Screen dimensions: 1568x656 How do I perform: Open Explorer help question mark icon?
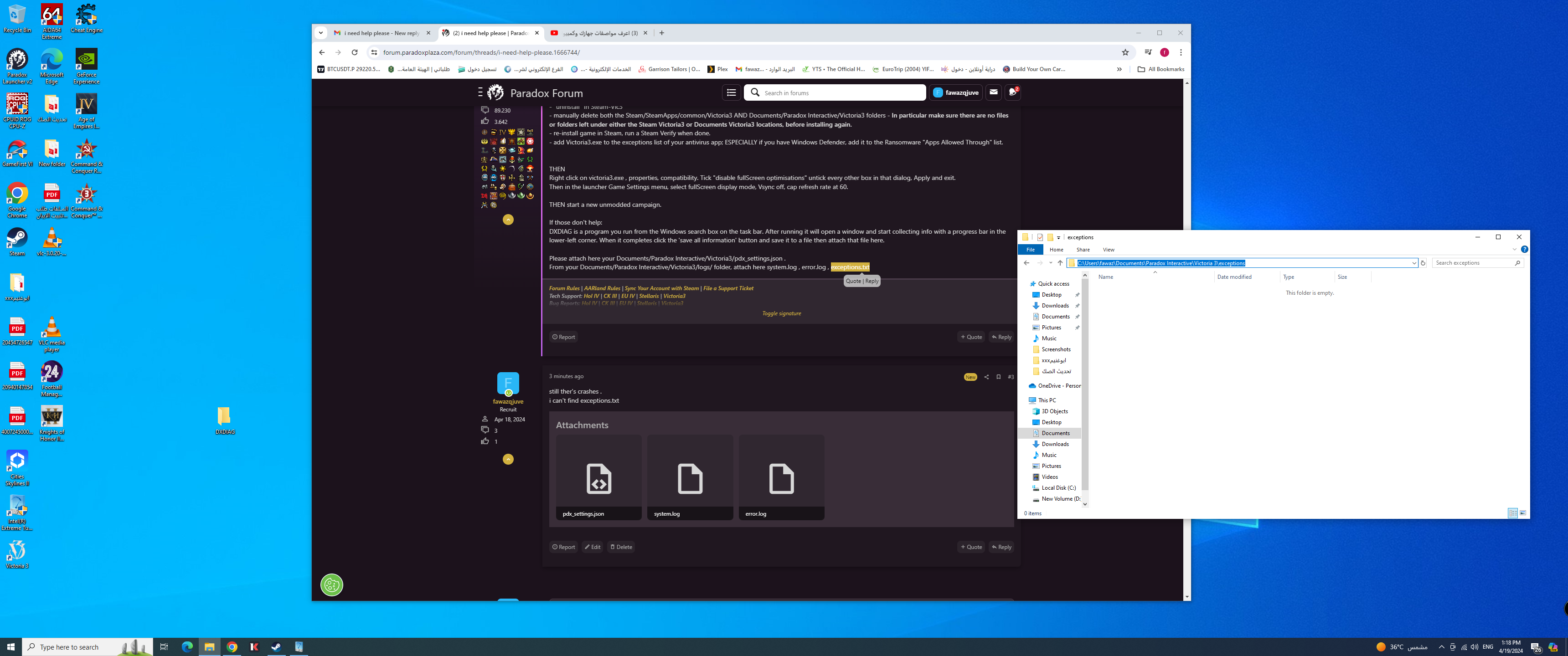(1524, 250)
